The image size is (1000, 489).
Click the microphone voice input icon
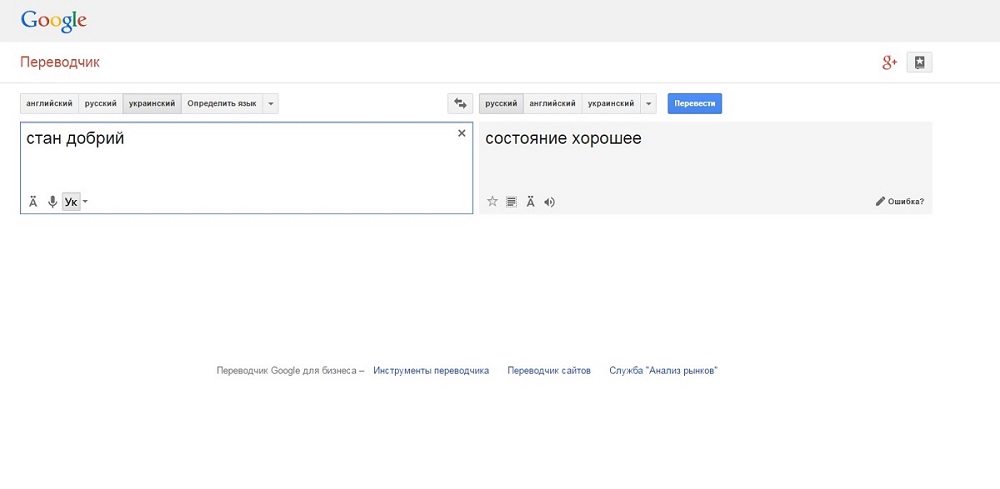(x=52, y=202)
